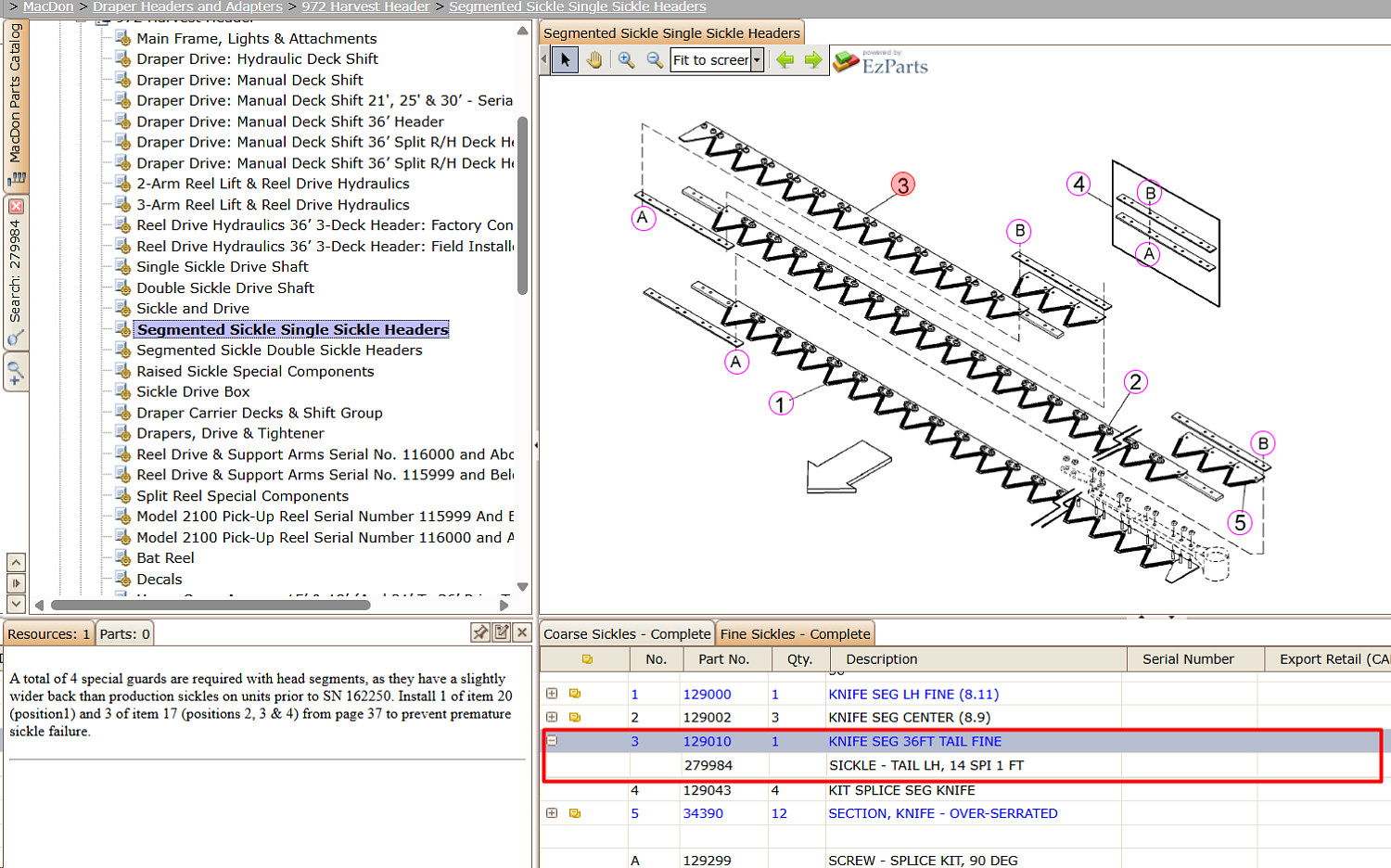The width and height of the screenshot is (1391, 868).
Task: Click the up arrow button in left sidebar
Action: pos(16,562)
